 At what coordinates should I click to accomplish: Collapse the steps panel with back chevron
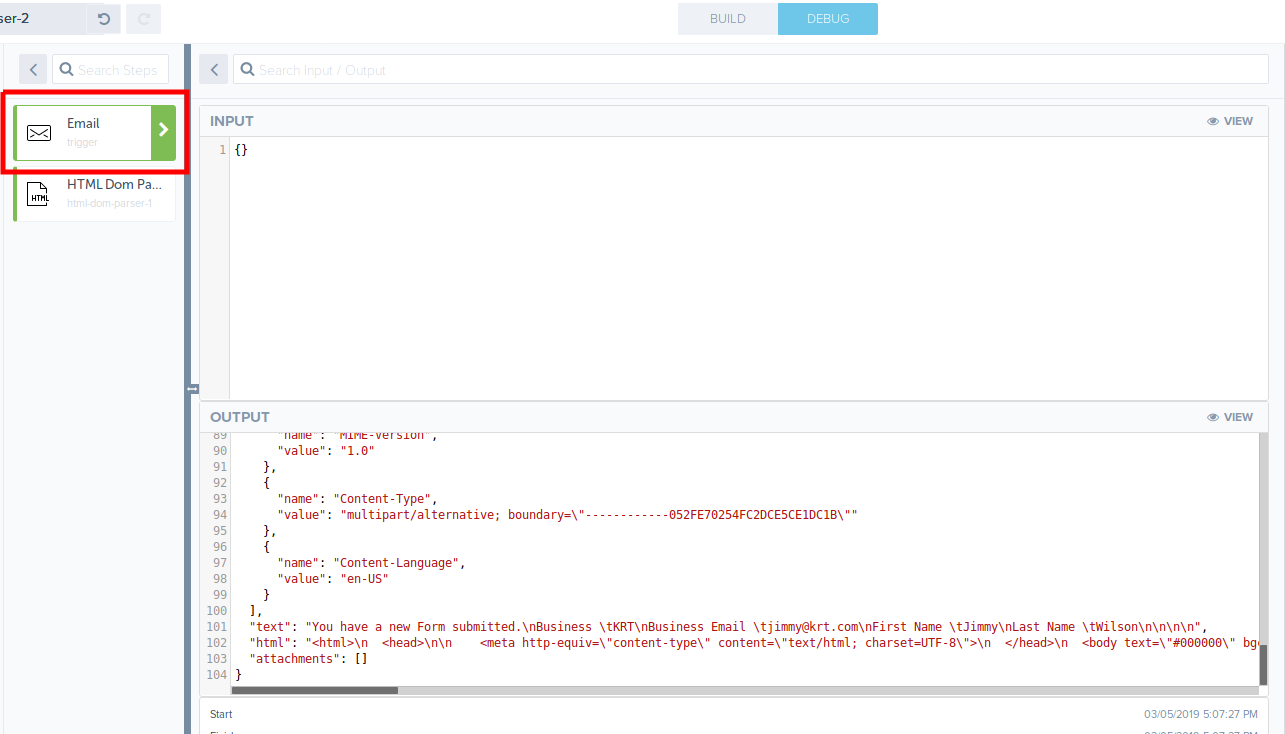(x=32, y=69)
